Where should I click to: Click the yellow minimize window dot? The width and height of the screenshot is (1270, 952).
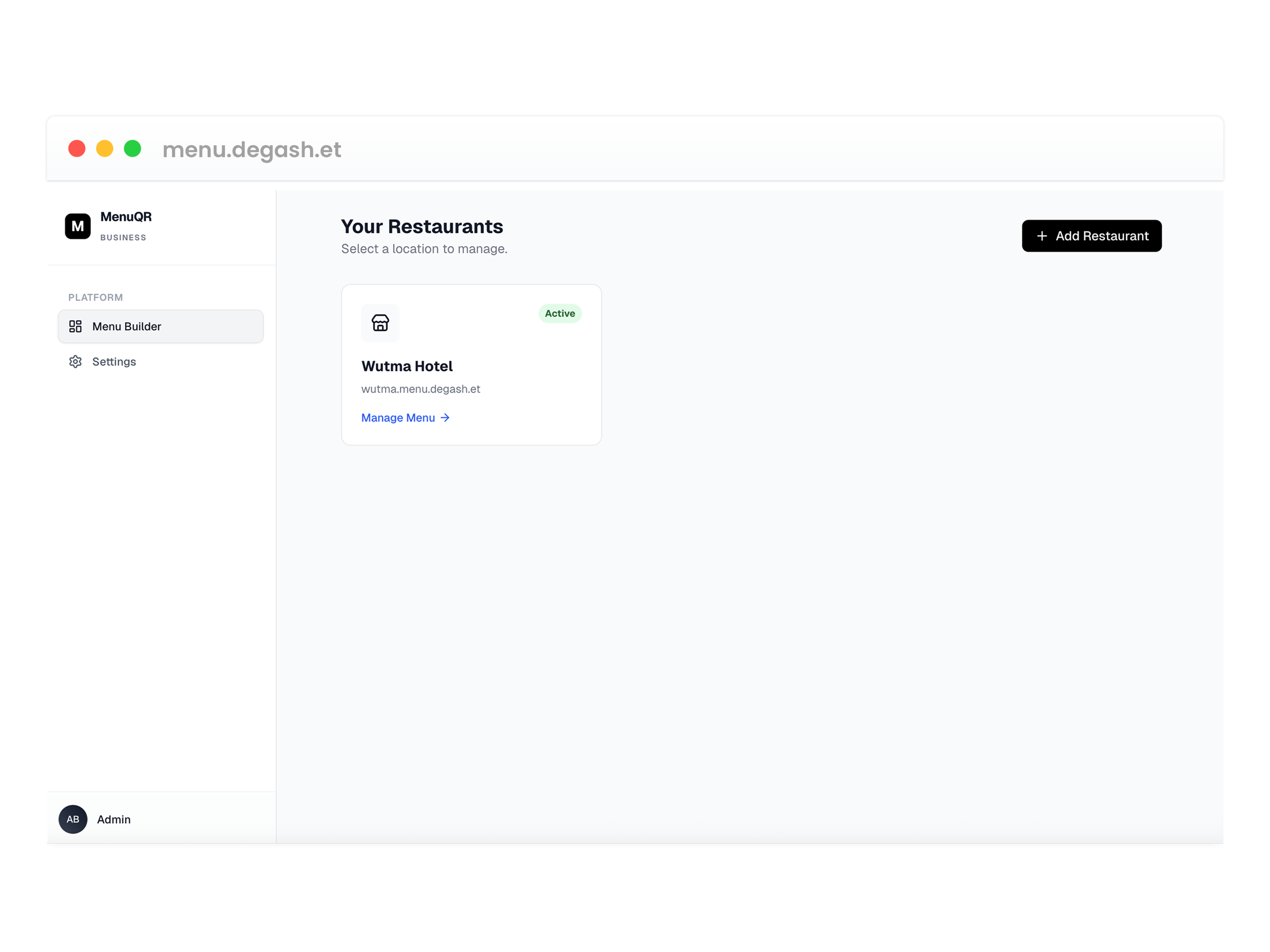[x=105, y=149]
